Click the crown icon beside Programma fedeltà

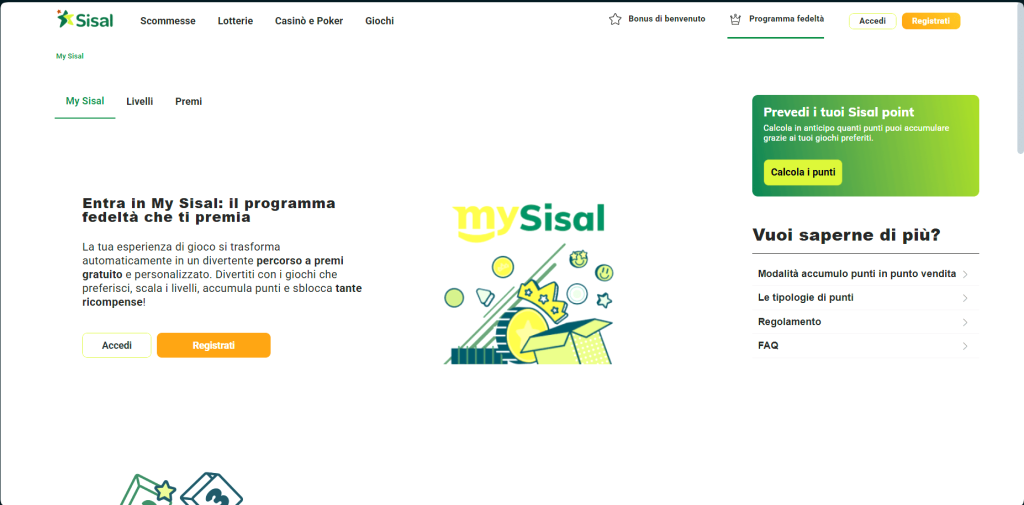pos(736,19)
